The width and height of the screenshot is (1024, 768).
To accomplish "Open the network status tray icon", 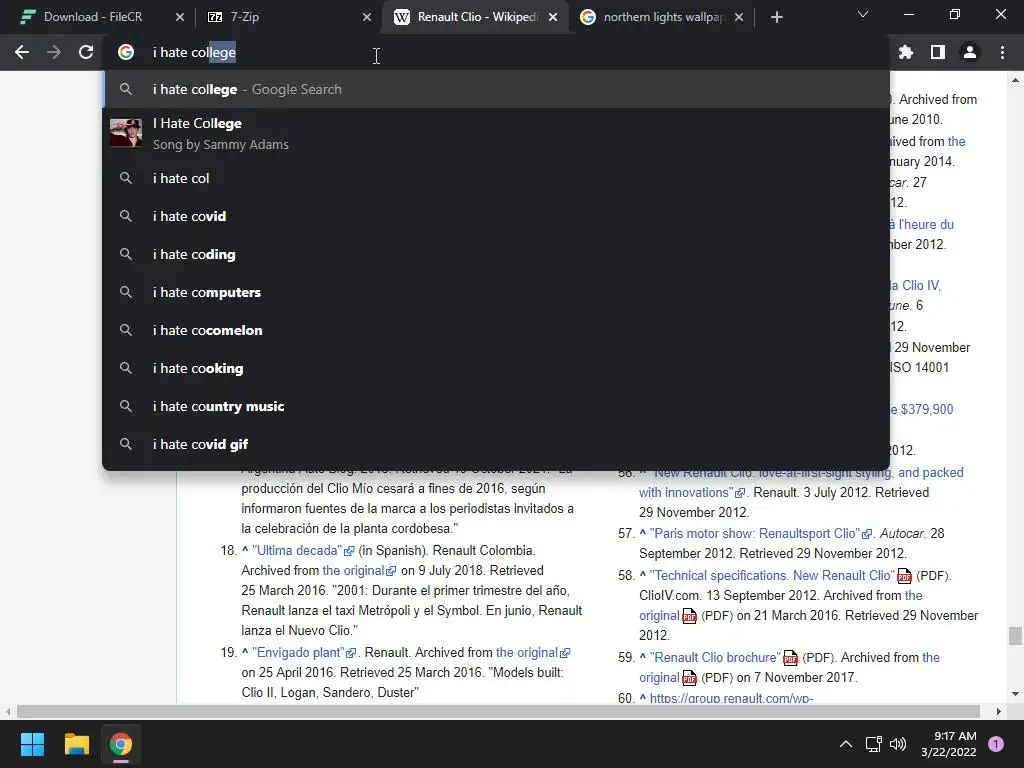I will tap(873, 744).
